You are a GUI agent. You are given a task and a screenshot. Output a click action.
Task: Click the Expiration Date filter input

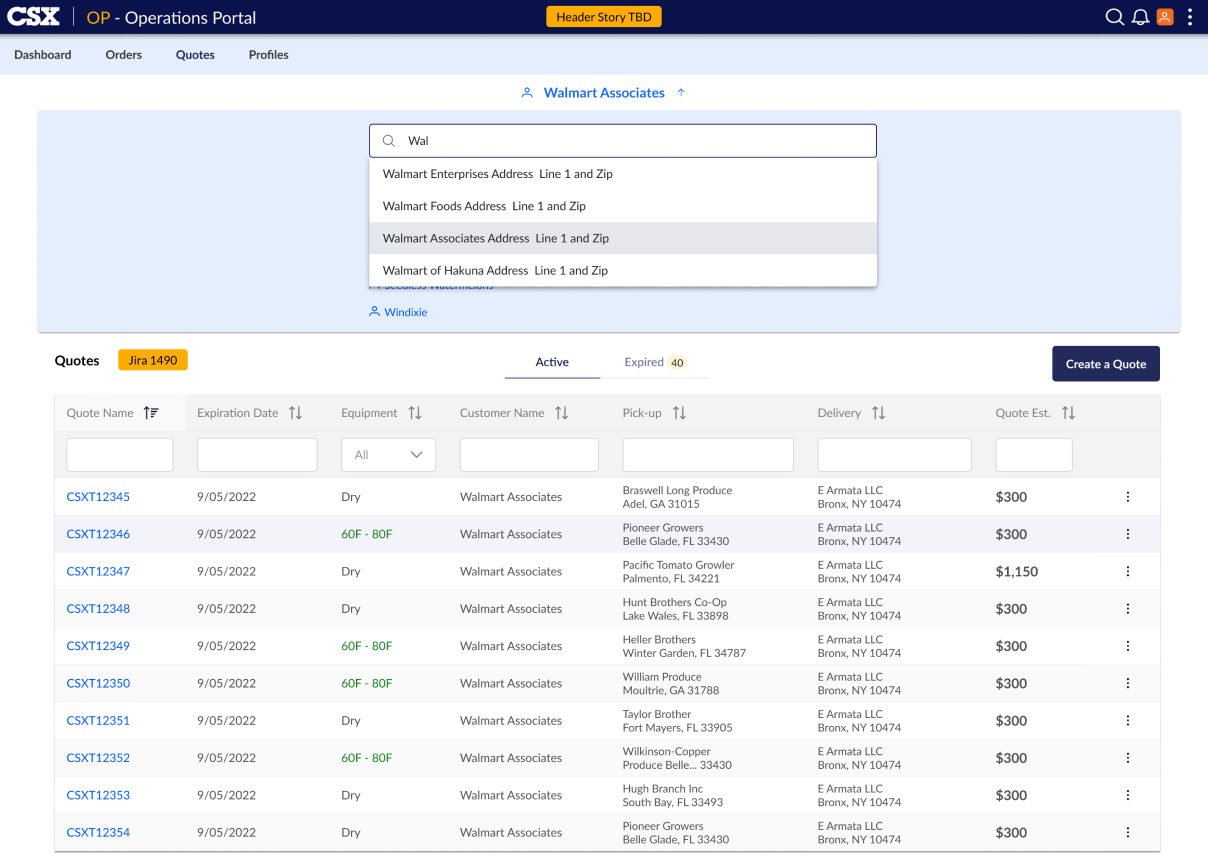[257, 455]
